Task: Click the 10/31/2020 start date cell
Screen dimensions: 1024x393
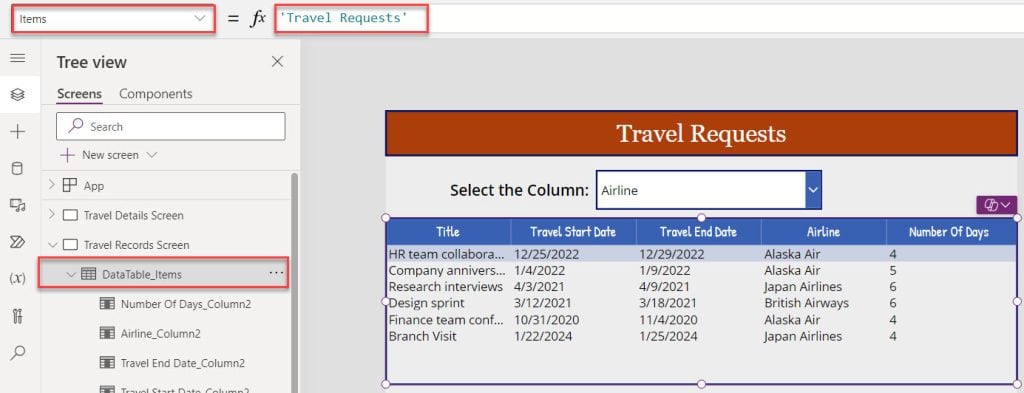Action: 547,320
